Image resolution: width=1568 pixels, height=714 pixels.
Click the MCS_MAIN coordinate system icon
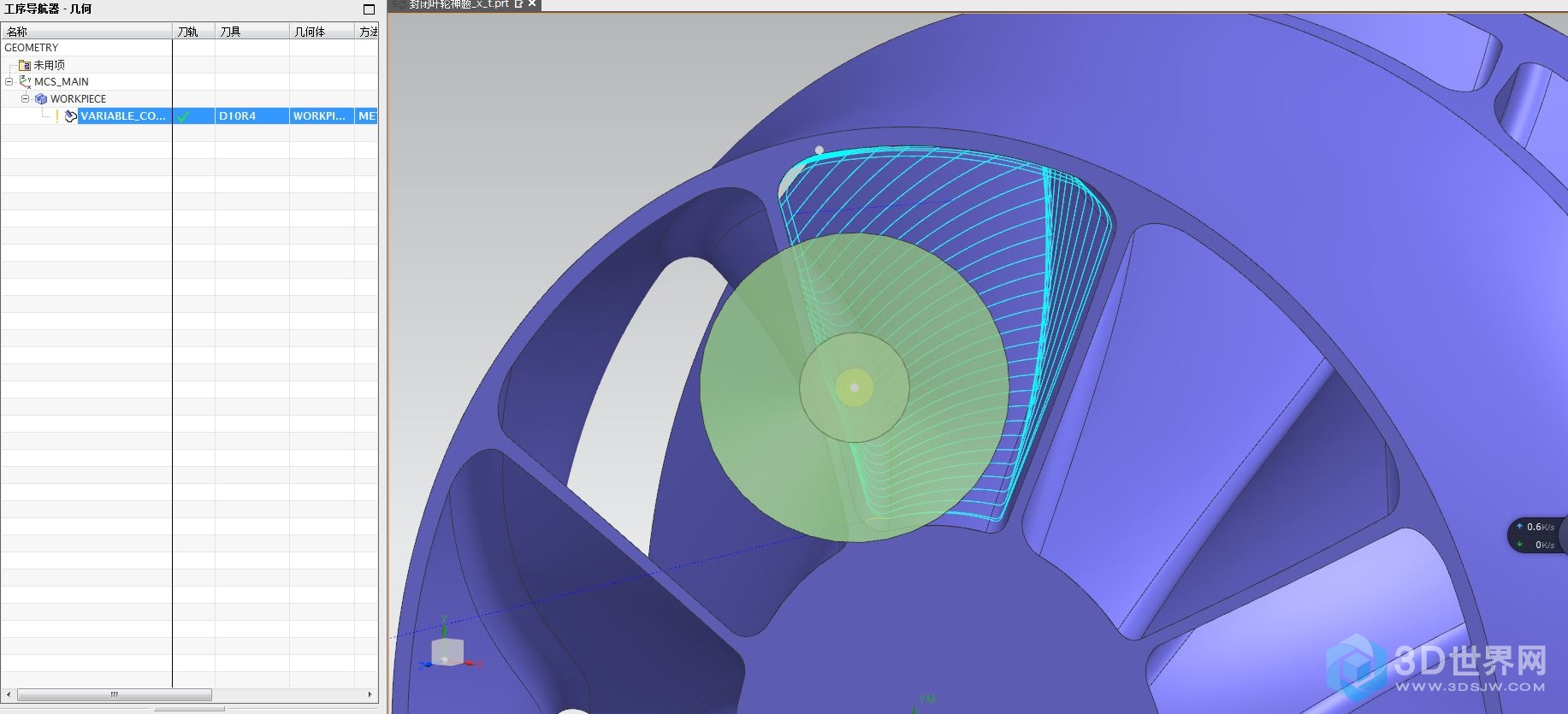click(26, 81)
